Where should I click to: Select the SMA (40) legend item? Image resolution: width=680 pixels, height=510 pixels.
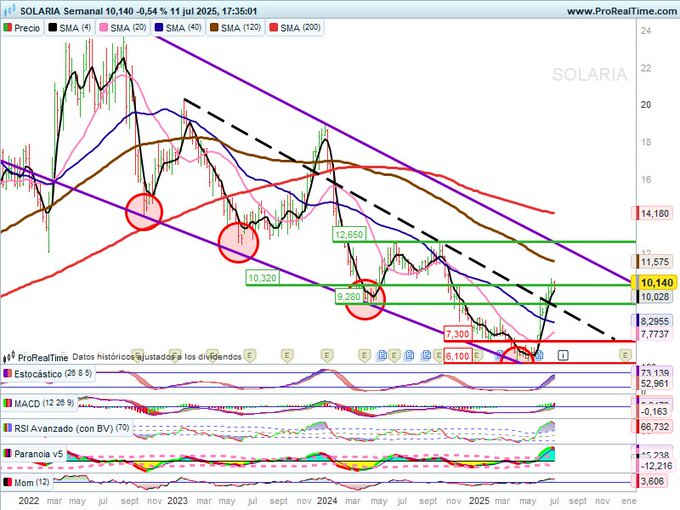click(x=178, y=28)
